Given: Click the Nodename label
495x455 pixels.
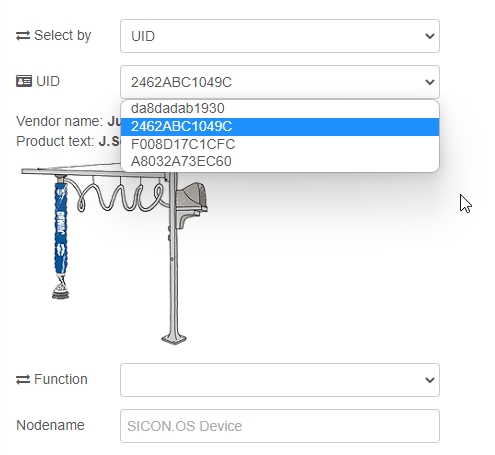Looking at the screenshot, I should 50,425.
